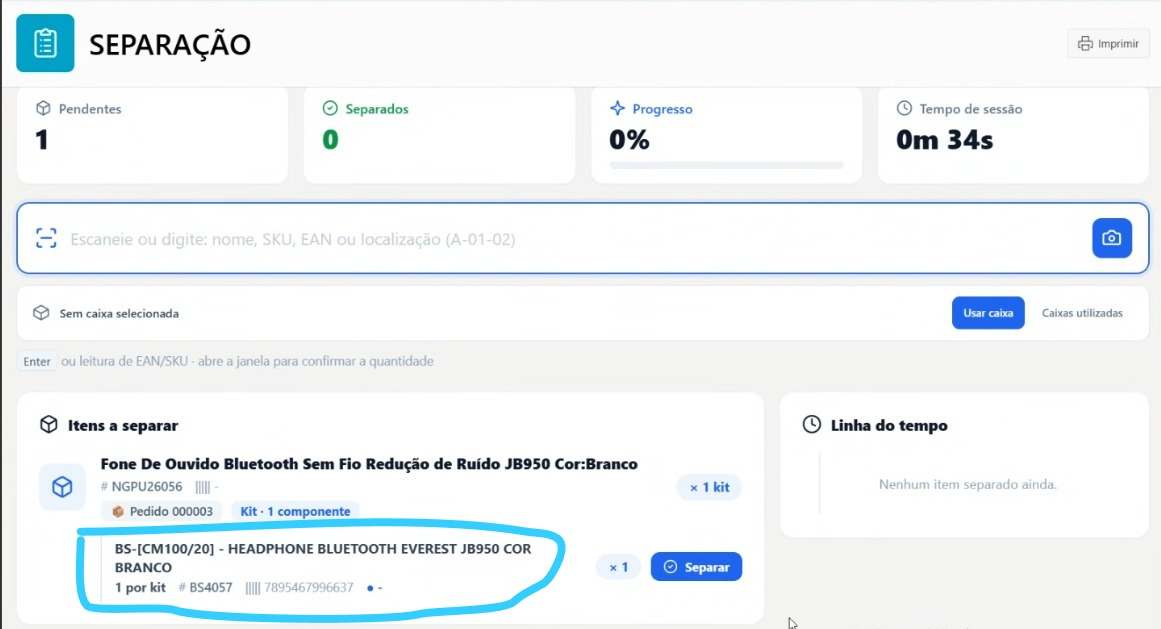The width and height of the screenshot is (1161, 629).
Task: Click the EAN number 7895467996637
Action: pyautogui.click(x=308, y=588)
